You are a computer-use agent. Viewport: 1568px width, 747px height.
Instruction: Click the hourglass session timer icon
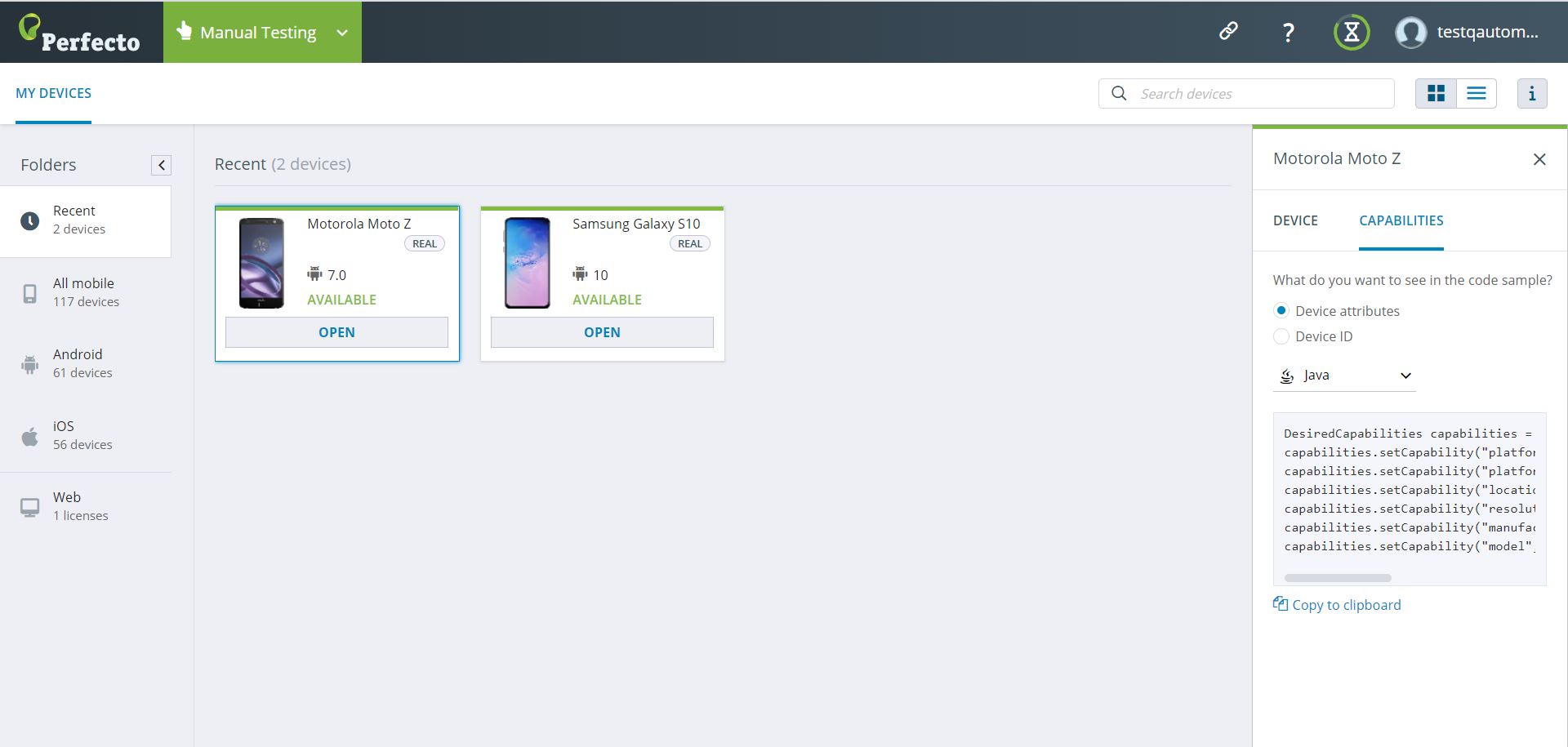[1352, 33]
